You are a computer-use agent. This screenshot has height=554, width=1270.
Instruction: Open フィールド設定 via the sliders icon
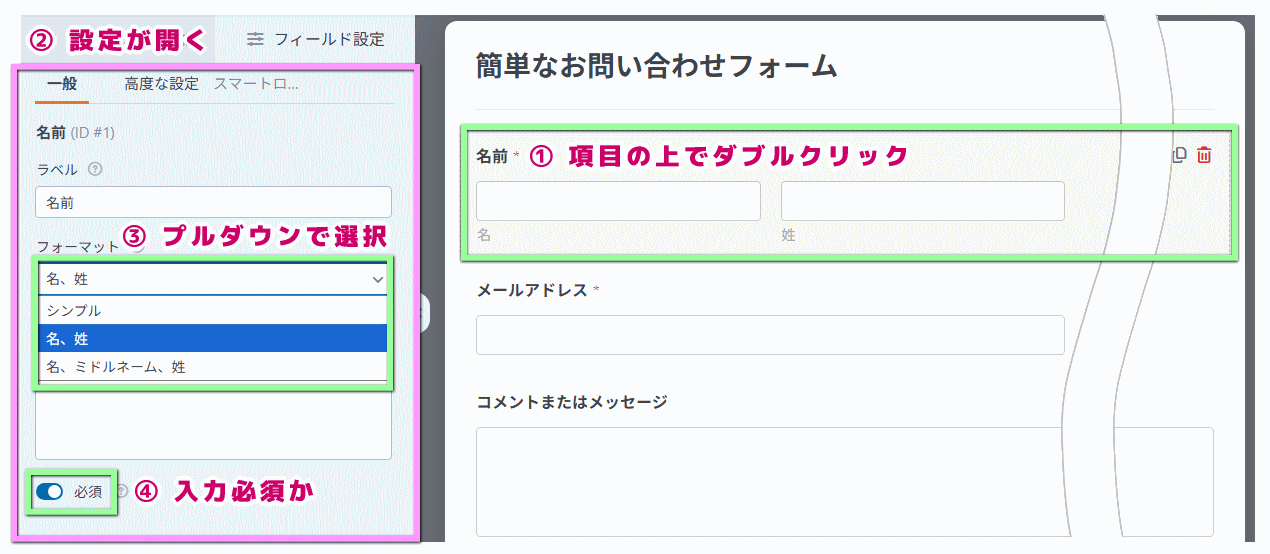point(256,39)
